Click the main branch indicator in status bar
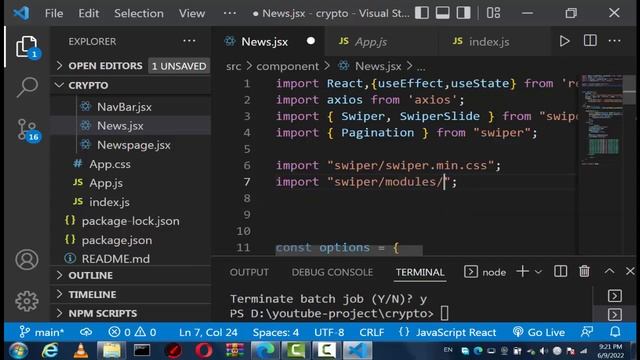The height and width of the screenshot is (360, 640). point(42,332)
